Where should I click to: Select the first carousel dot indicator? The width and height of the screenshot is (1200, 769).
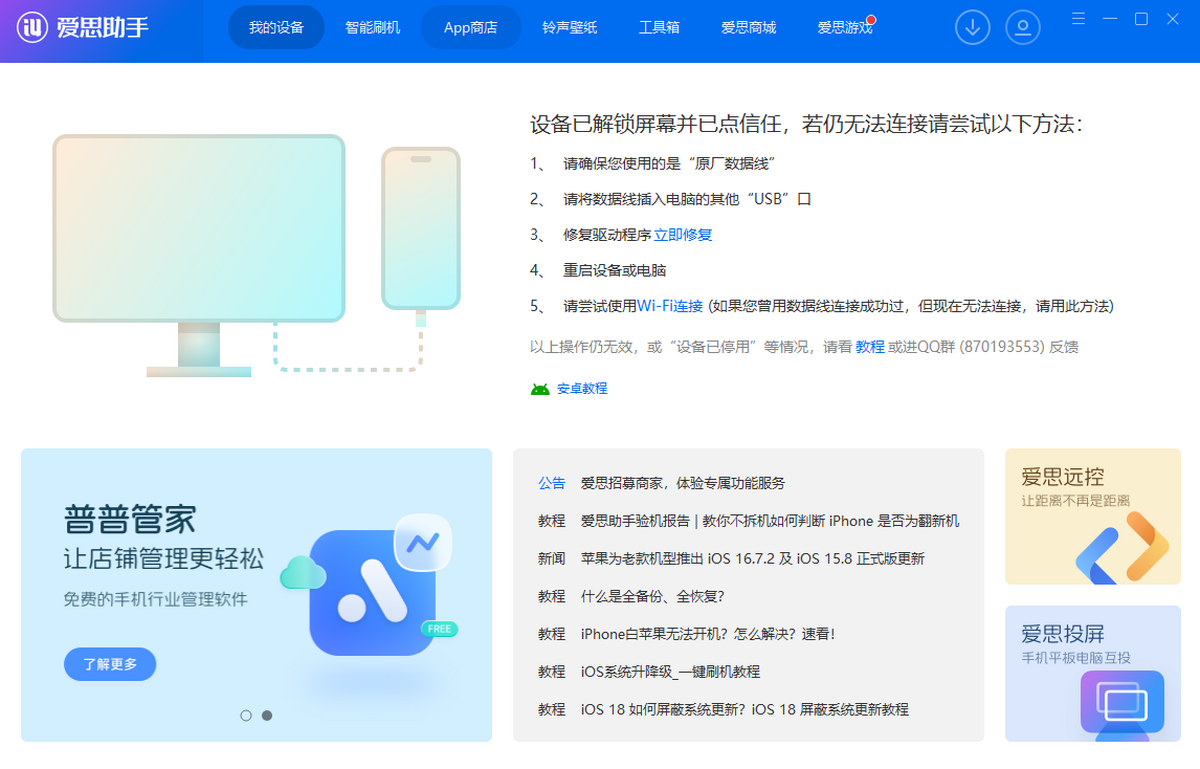tap(246, 715)
